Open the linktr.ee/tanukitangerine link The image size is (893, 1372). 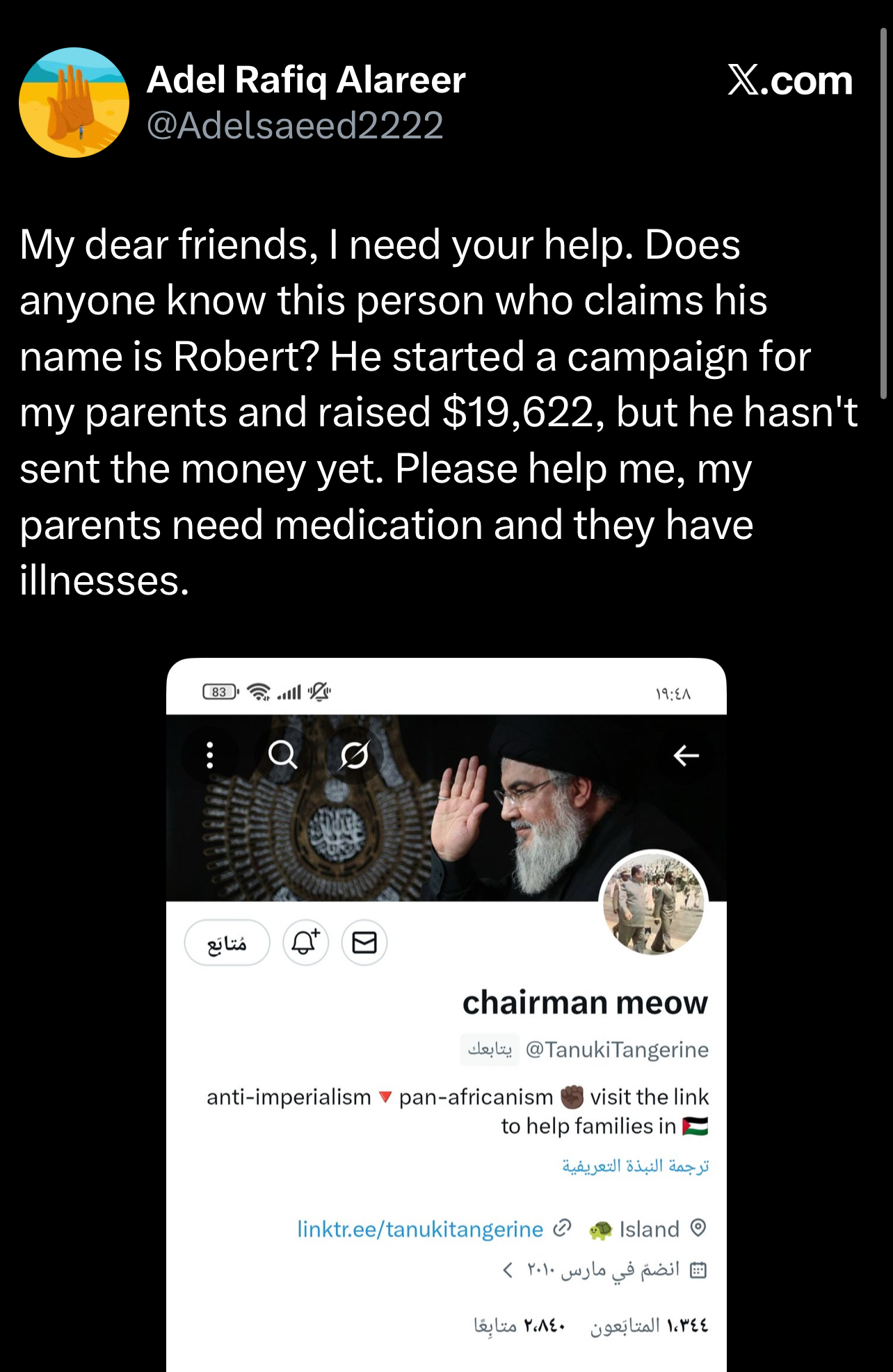coord(420,1229)
